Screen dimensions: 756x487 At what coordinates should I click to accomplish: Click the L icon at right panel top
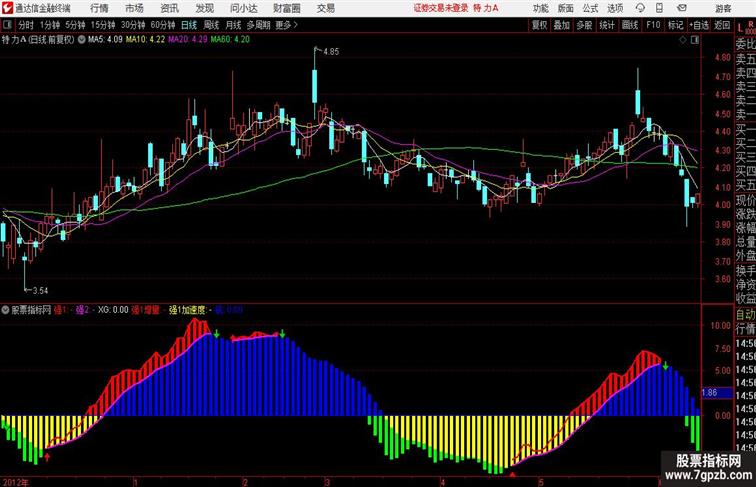[x=740, y=28]
